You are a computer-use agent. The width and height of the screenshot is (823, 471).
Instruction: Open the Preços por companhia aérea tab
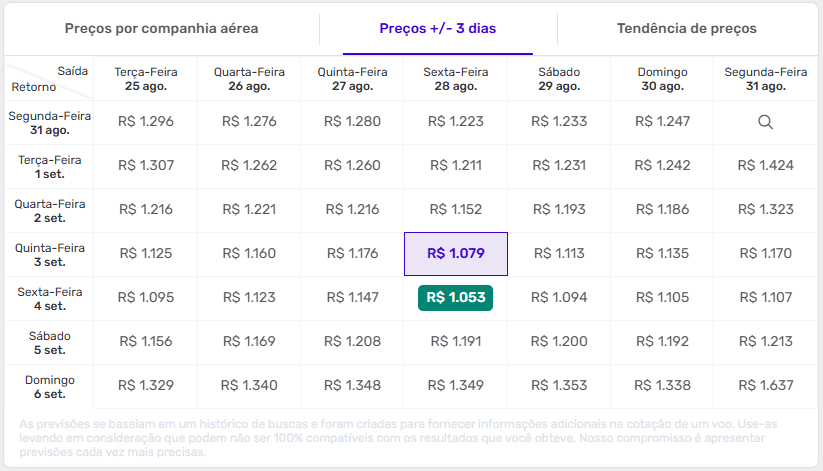(161, 28)
